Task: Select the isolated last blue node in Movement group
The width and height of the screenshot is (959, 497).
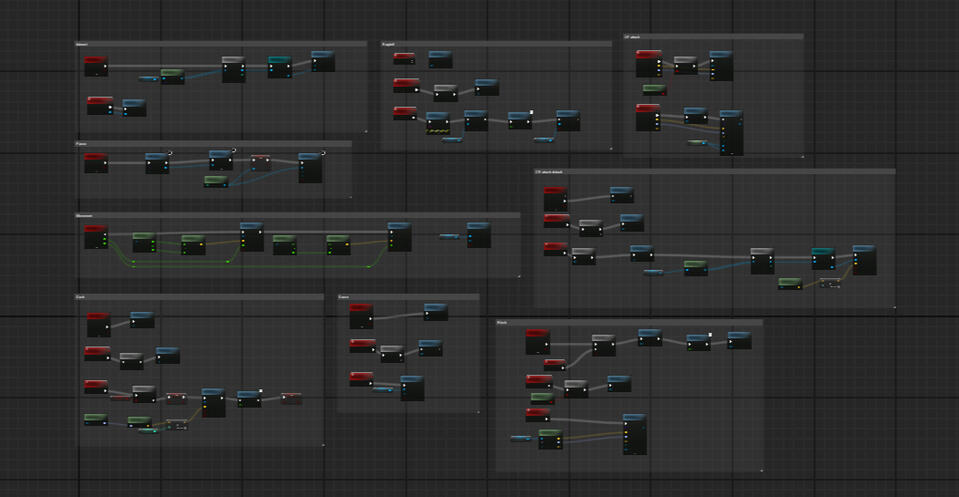Action: pyautogui.click(x=478, y=234)
